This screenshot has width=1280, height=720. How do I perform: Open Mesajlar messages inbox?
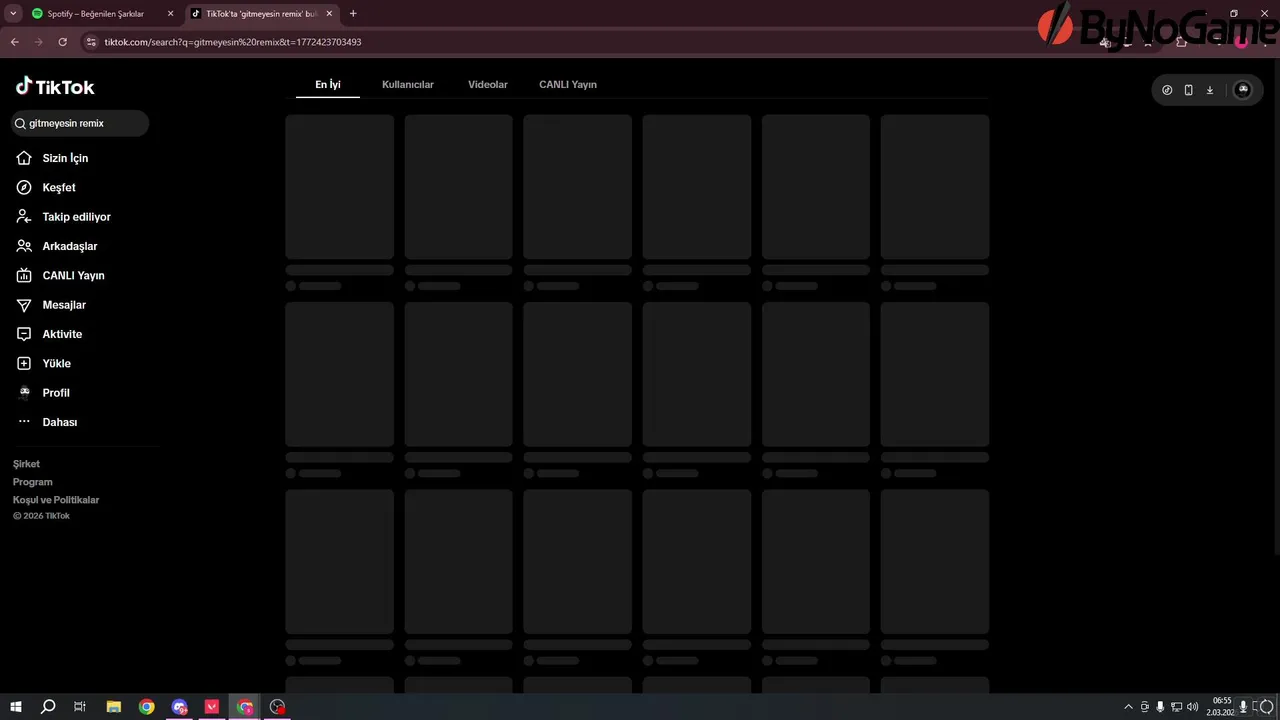(51, 305)
